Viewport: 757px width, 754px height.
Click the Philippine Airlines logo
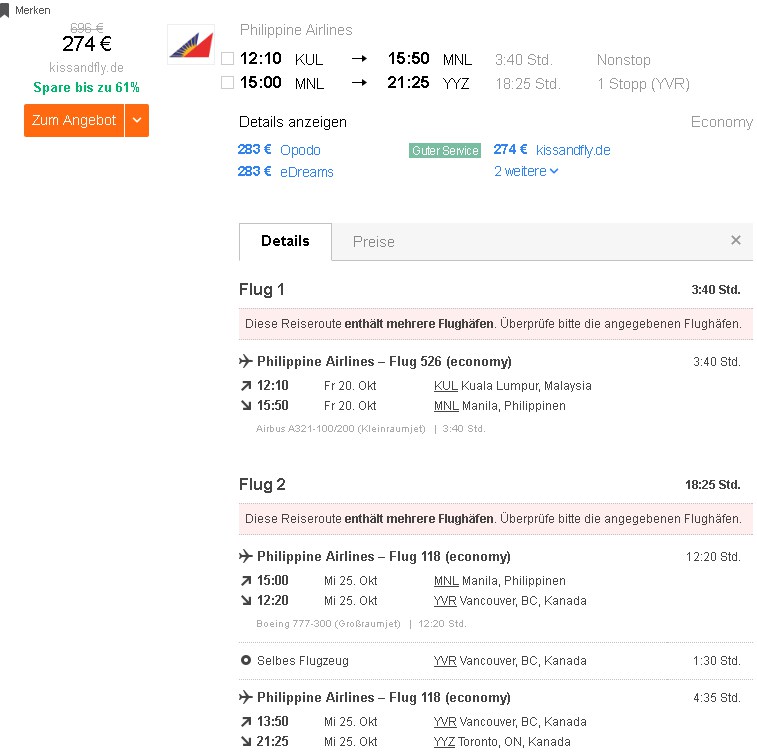(x=191, y=45)
